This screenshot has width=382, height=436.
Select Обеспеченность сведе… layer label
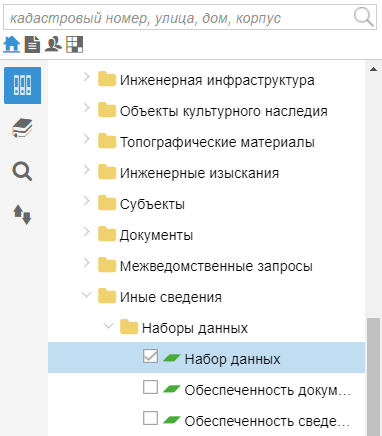click(x=267, y=421)
